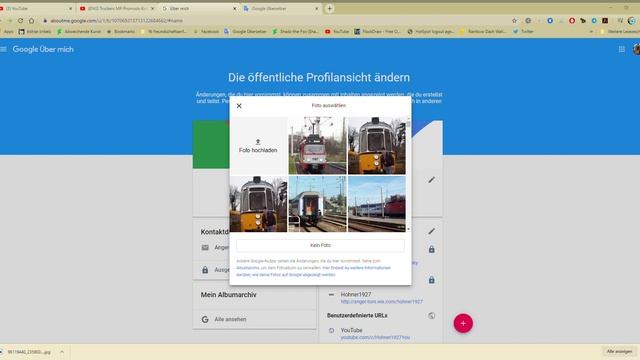Click the Kein Foto button
Screen dimensions: 640x360
(320, 245)
